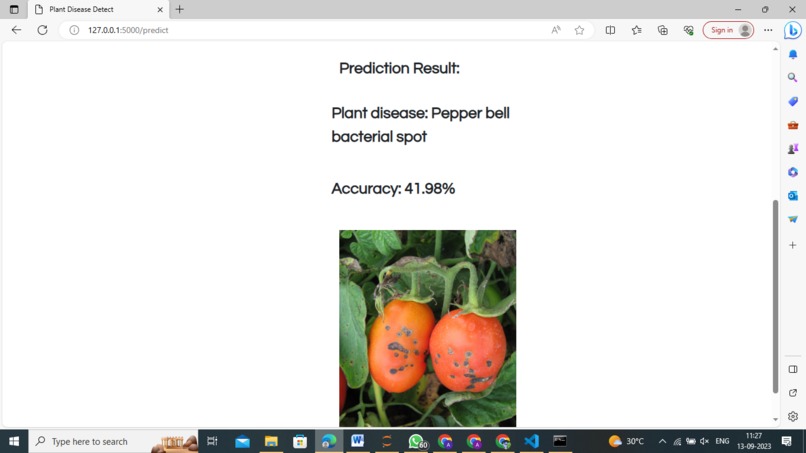The width and height of the screenshot is (806, 453).
Task: Open split screen view
Action: (610, 30)
